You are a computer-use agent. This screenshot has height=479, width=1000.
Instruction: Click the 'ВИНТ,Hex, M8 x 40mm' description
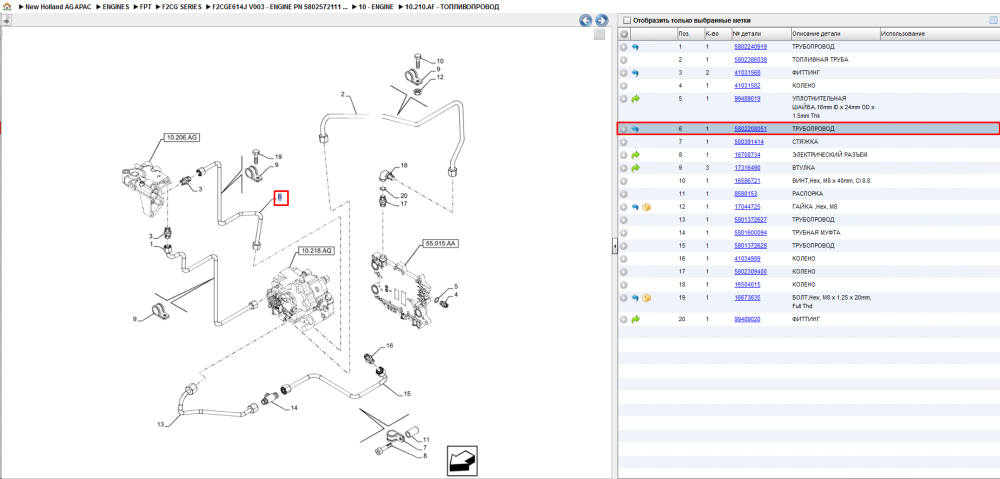coord(831,181)
